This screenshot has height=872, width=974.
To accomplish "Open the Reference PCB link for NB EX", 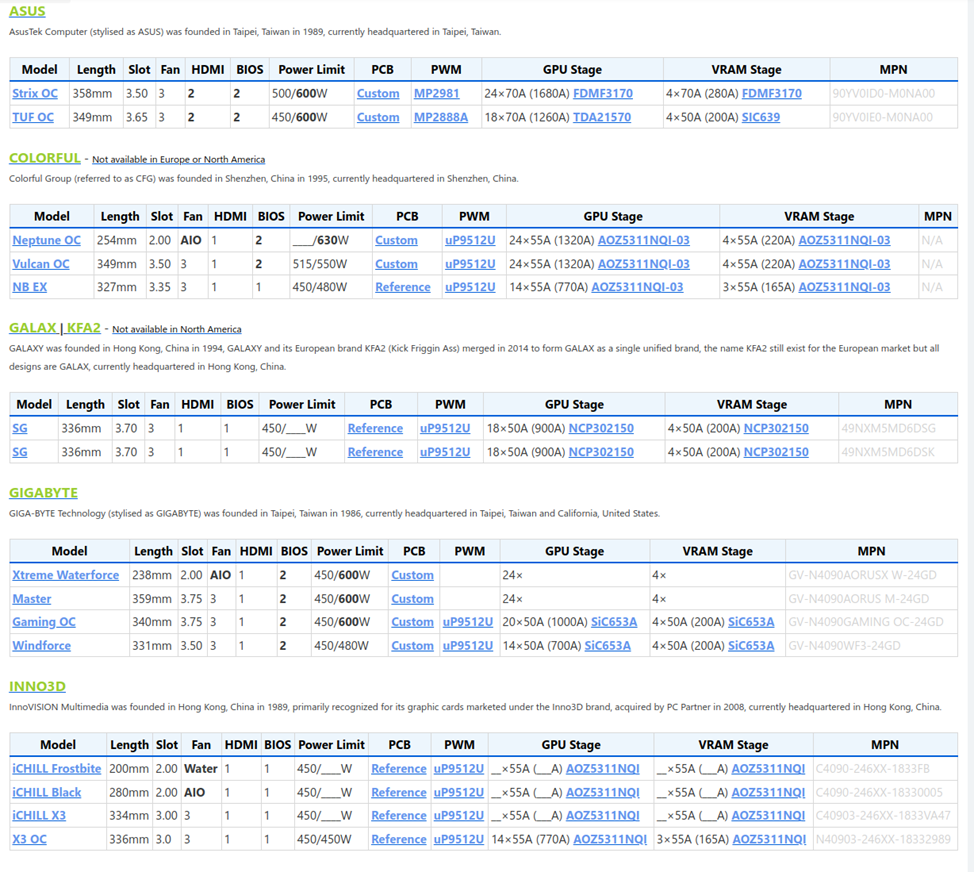I will click(x=402, y=287).
